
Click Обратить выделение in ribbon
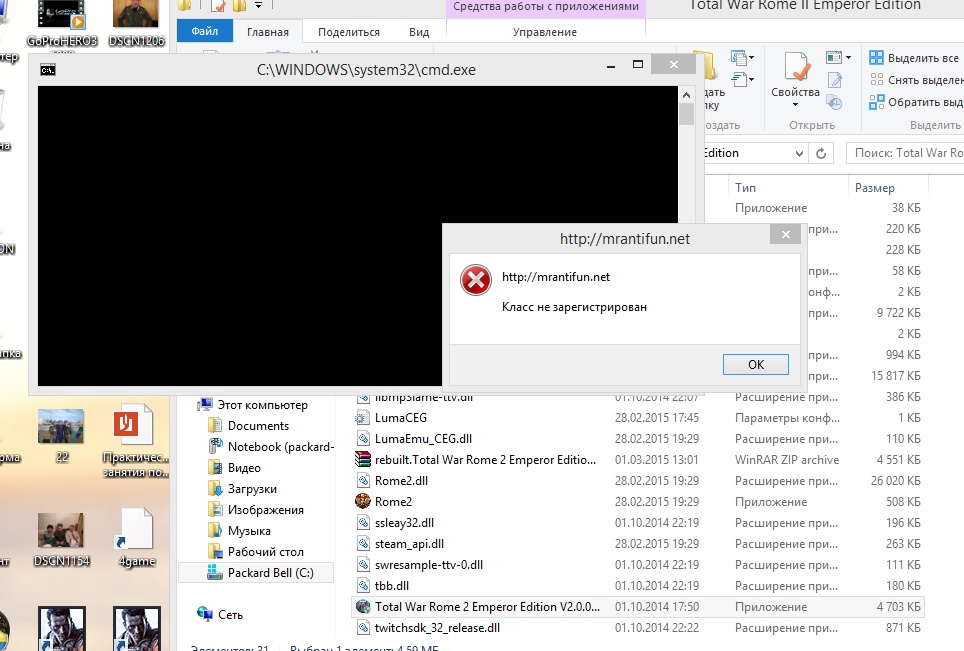[916, 102]
